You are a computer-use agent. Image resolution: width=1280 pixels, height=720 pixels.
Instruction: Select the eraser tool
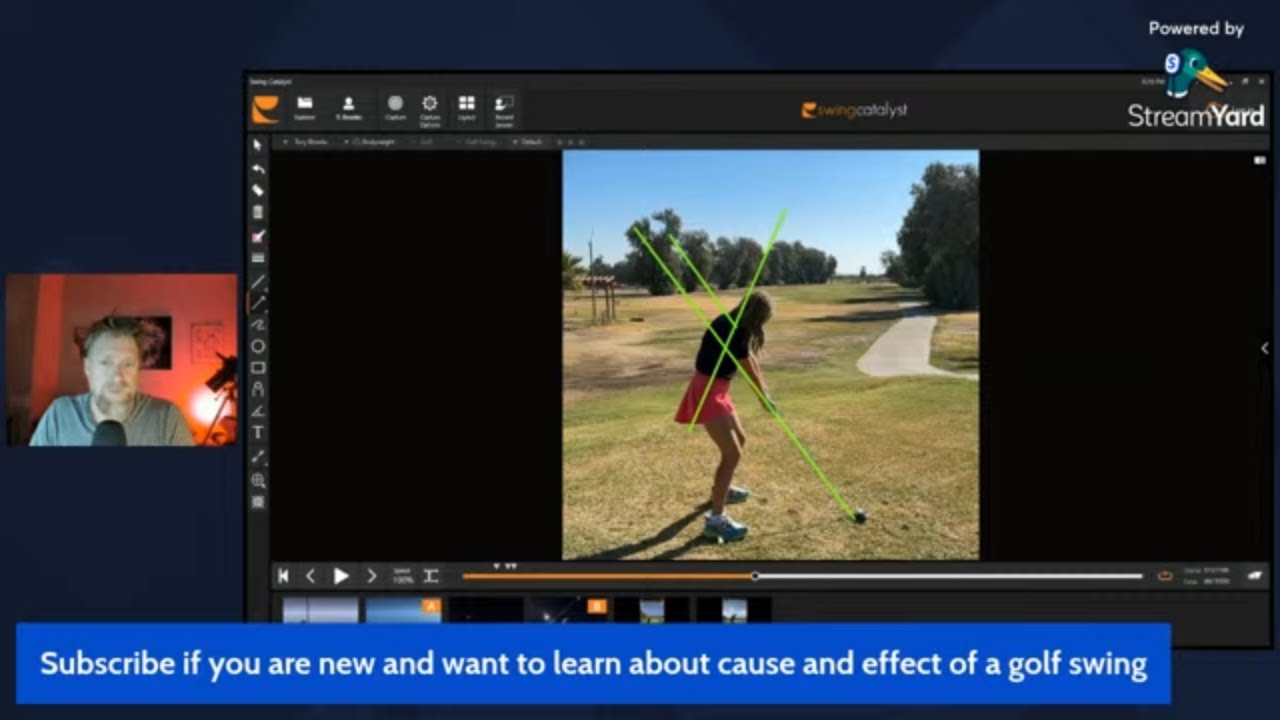coord(258,190)
